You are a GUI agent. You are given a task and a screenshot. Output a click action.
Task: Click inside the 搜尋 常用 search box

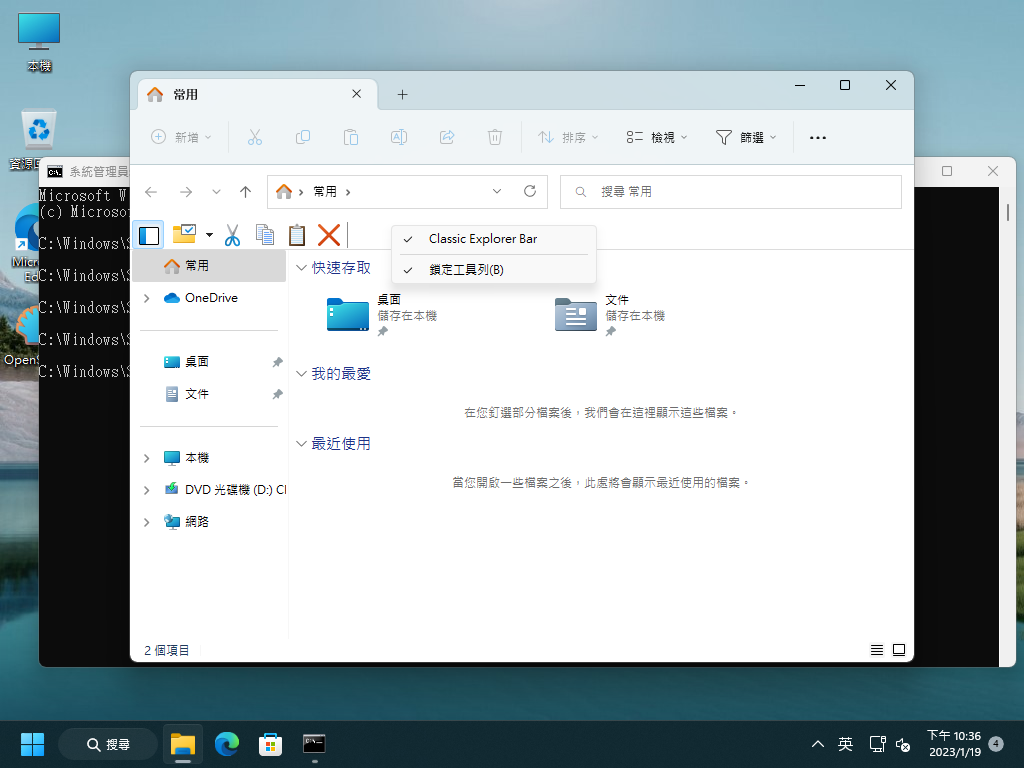(730, 191)
